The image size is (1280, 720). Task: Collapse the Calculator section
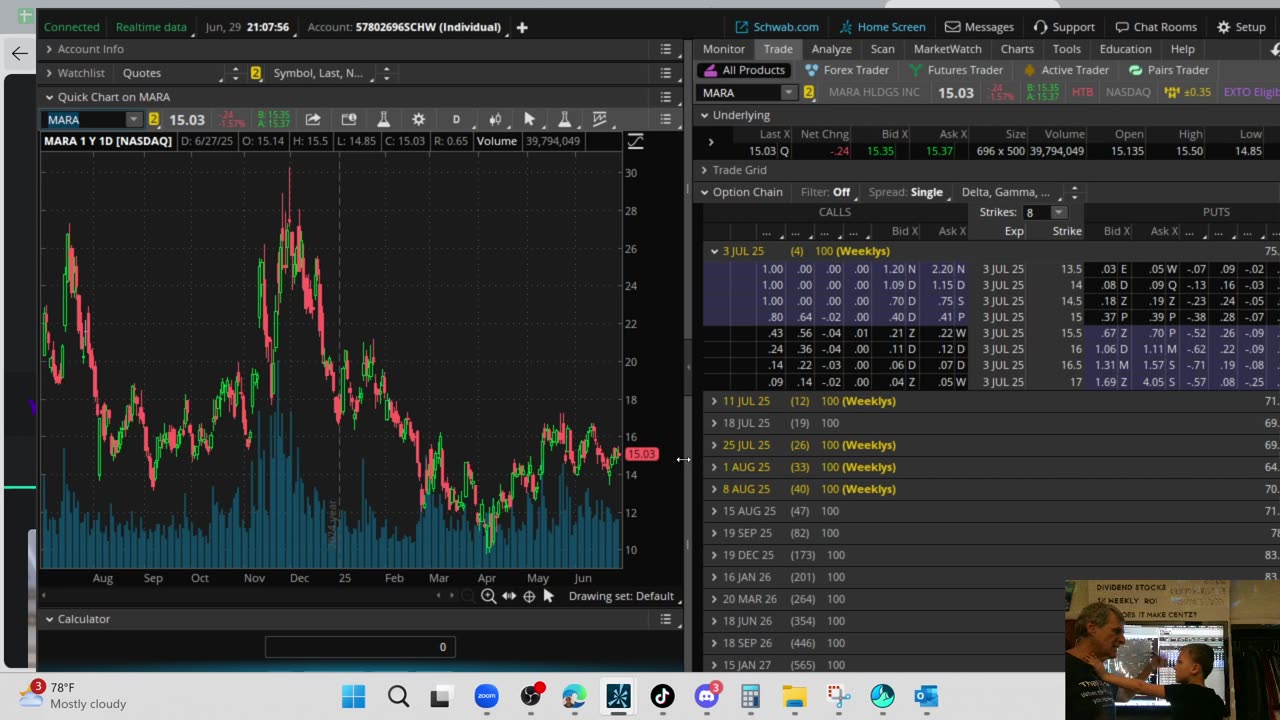49,619
